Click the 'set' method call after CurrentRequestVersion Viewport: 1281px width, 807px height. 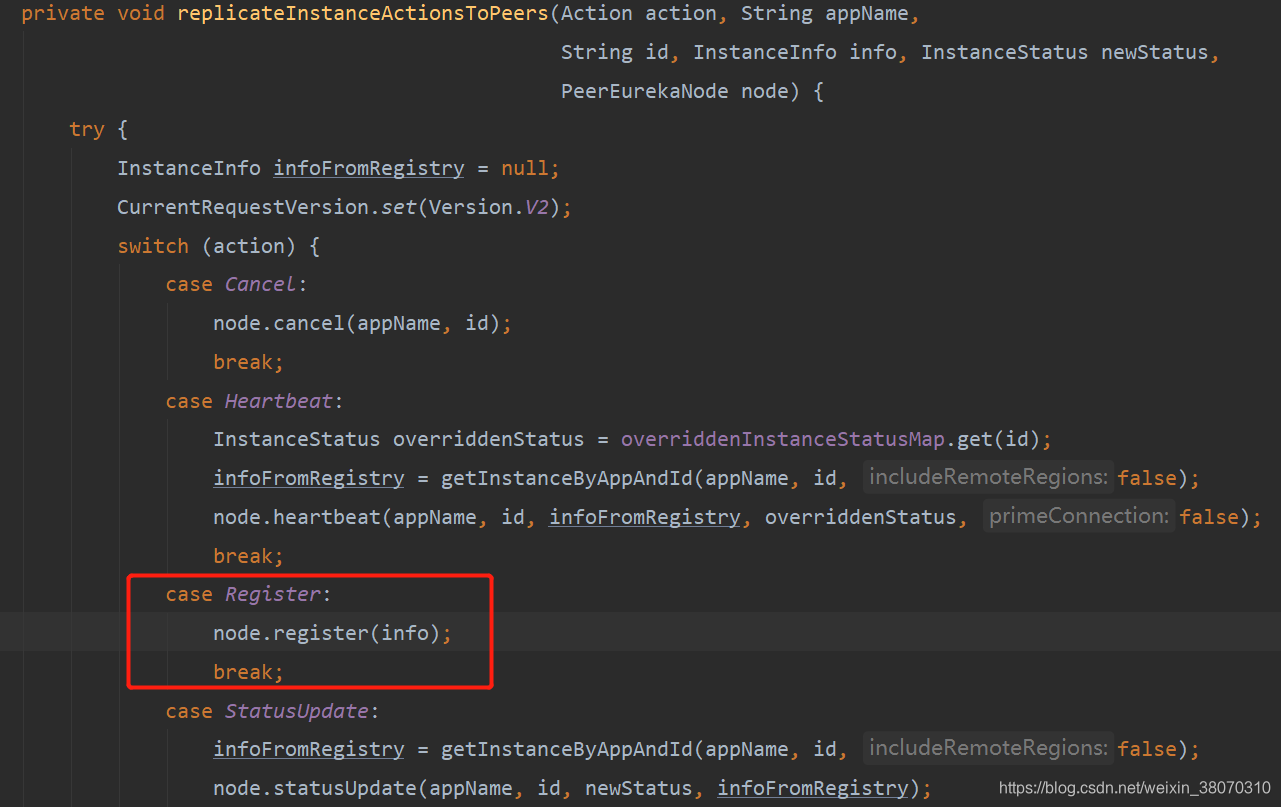pos(399,207)
